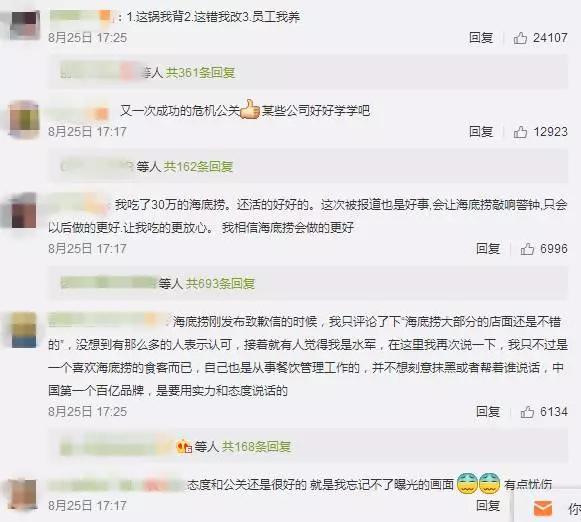Open avatar of 危机公关 commenter
The width and height of the screenshot is (581, 522).
pyautogui.click(x=24, y=119)
